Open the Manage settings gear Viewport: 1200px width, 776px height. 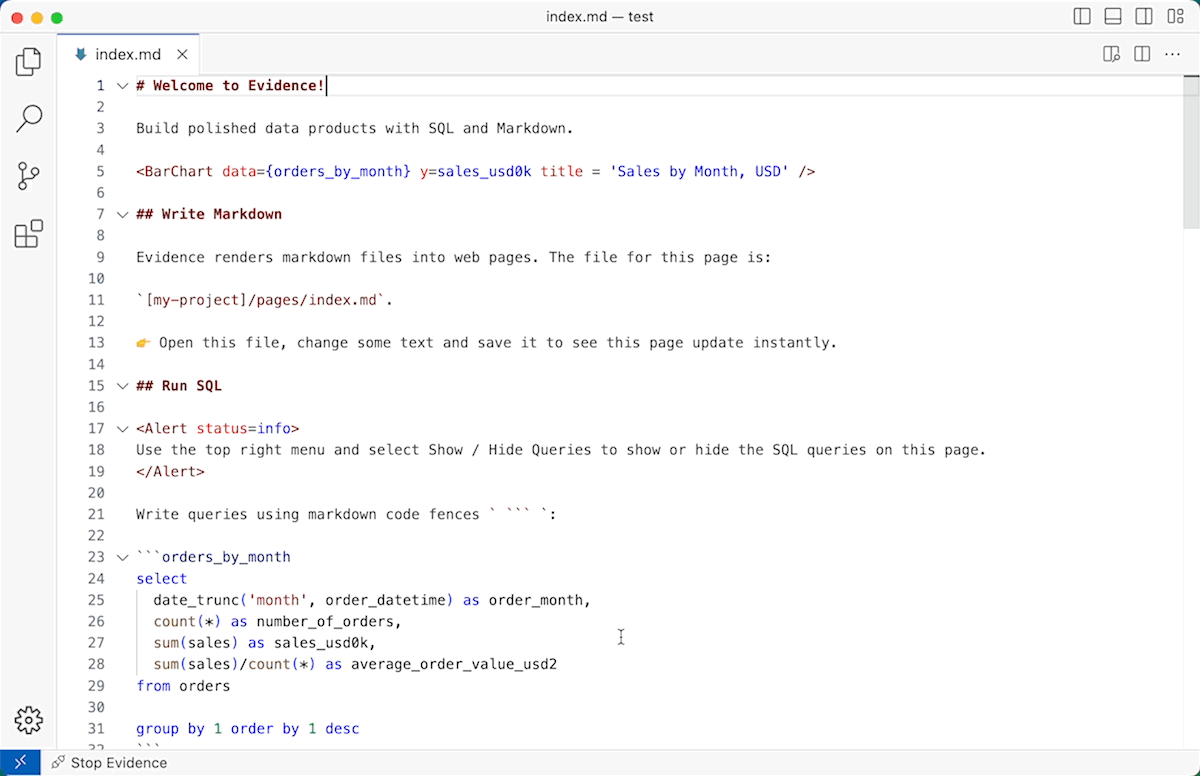click(x=29, y=719)
